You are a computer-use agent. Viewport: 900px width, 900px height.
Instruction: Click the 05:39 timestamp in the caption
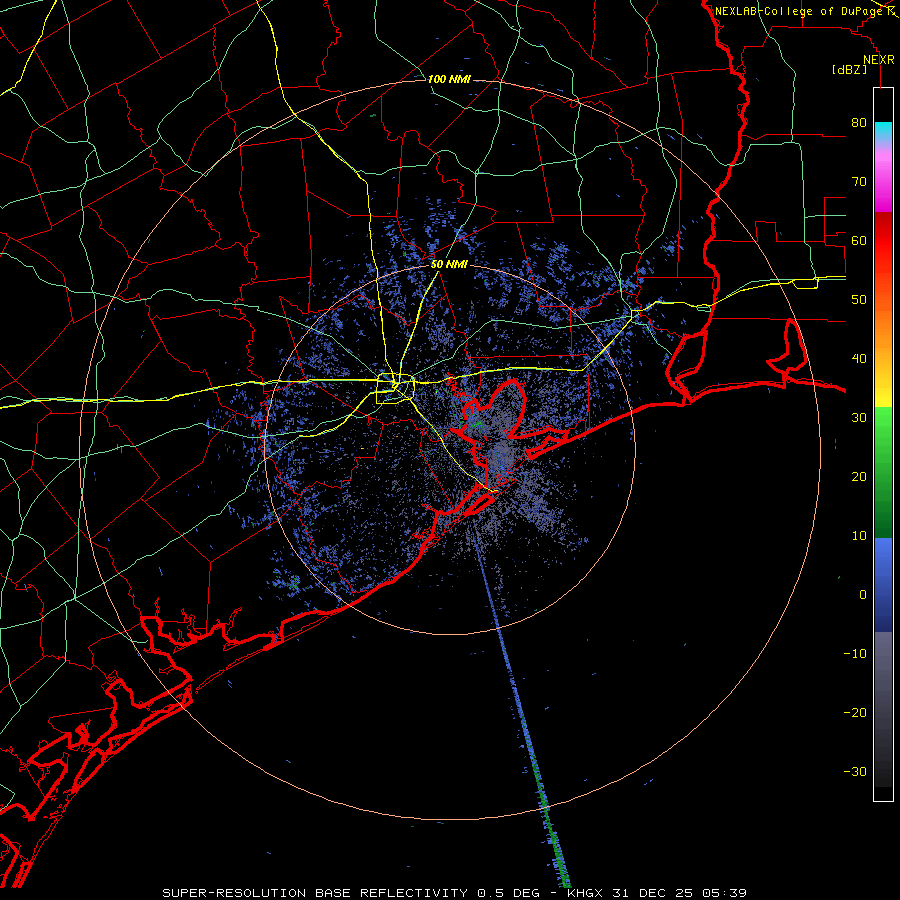click(x=726, y=893)
